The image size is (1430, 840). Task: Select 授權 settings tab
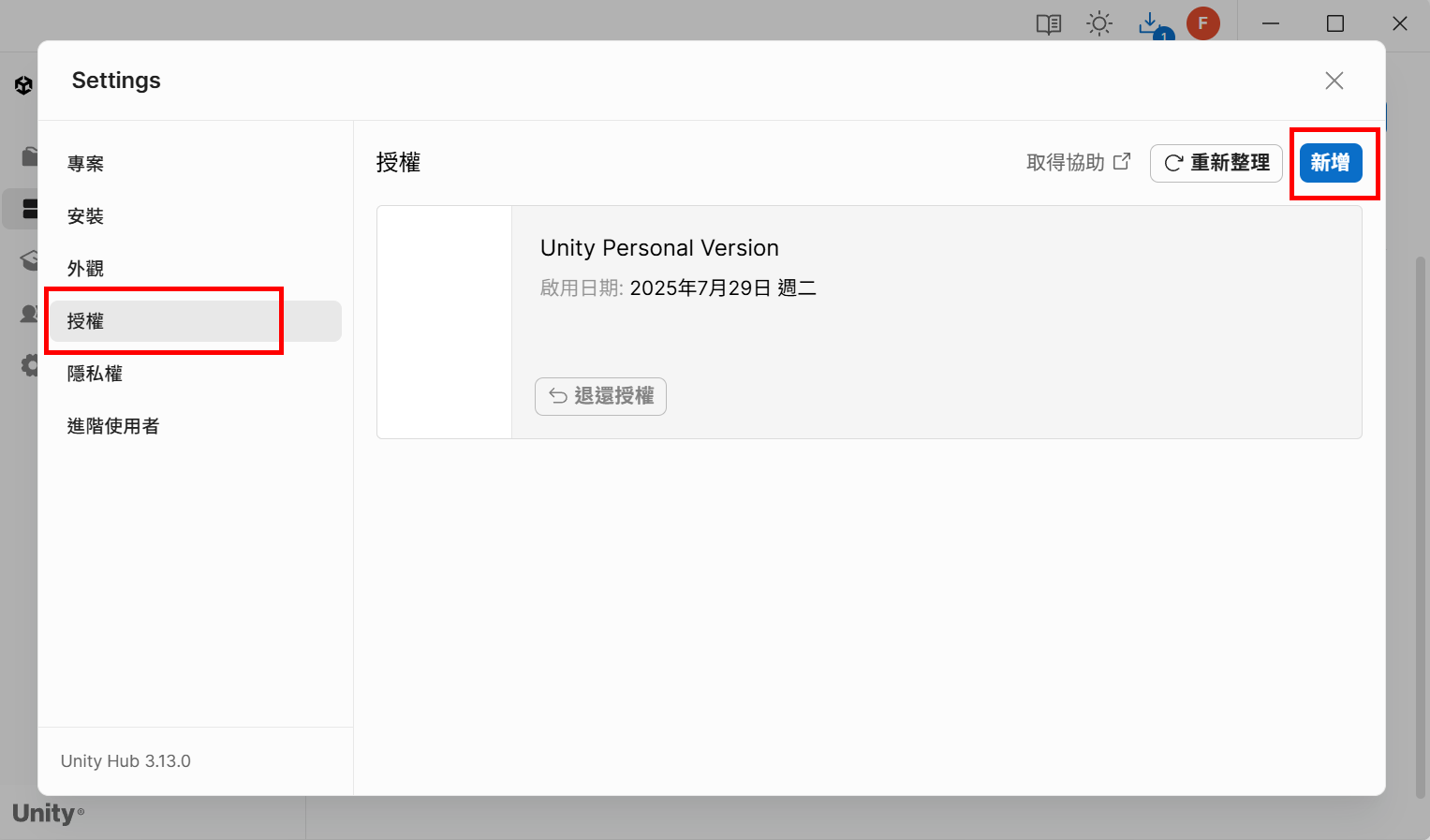click(196, 321)
